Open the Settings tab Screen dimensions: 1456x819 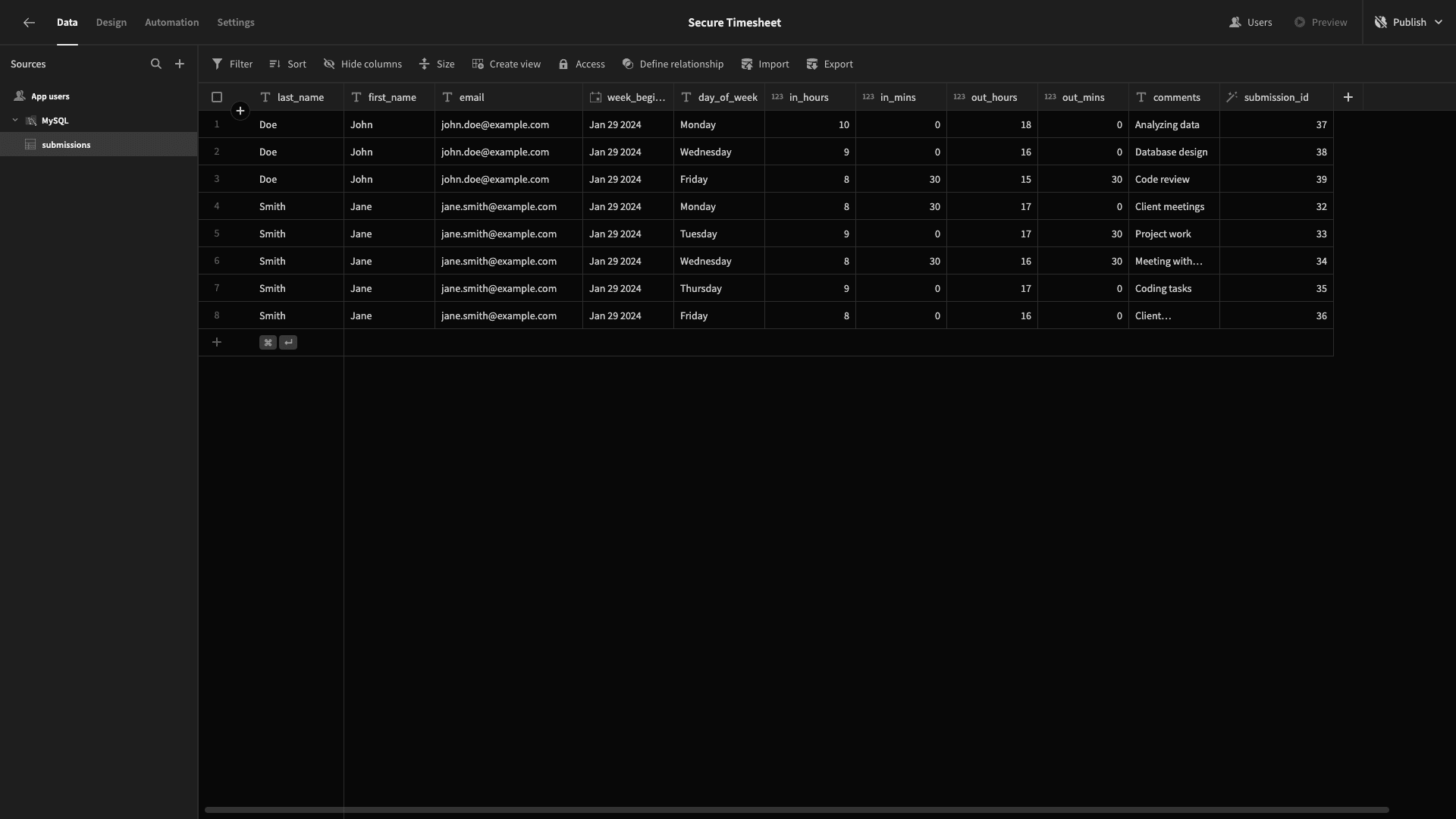tap(236, 23)
